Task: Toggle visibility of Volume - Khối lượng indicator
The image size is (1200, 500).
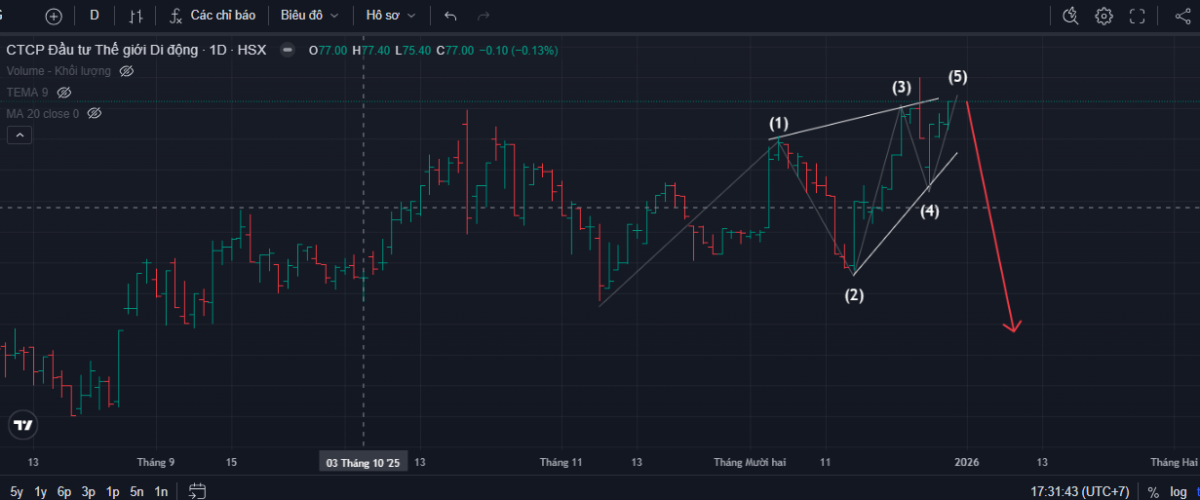Action: click(126, 71)
